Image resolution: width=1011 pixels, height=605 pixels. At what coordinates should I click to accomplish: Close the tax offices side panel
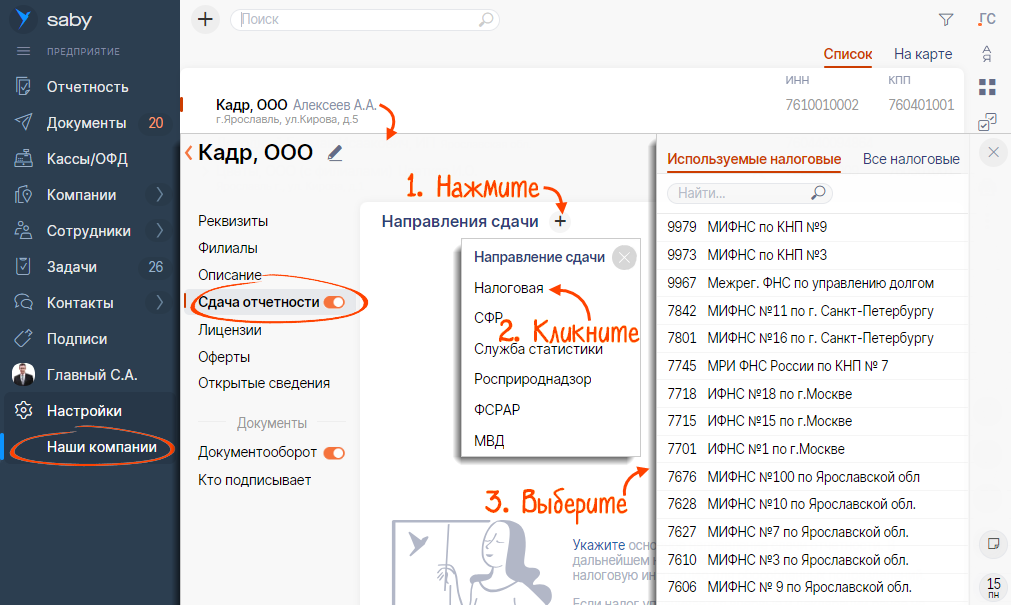pyautogui.click(x=994, y=152)
